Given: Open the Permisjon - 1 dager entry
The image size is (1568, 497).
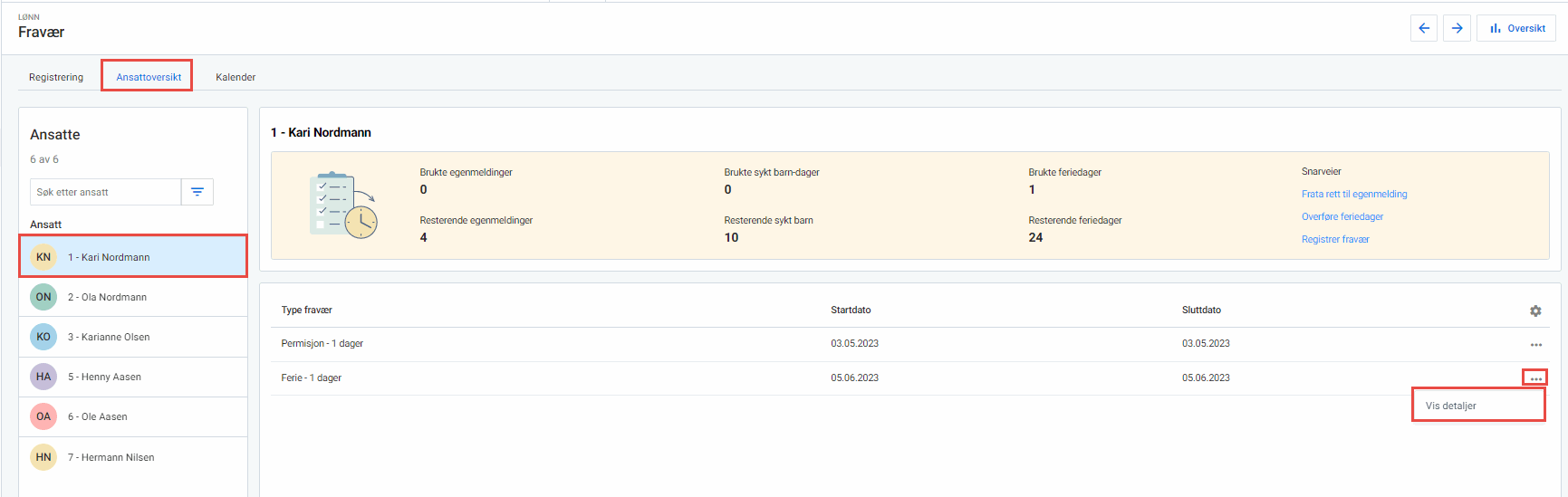Looking at the screenshot, I should (x=322, y=343).
